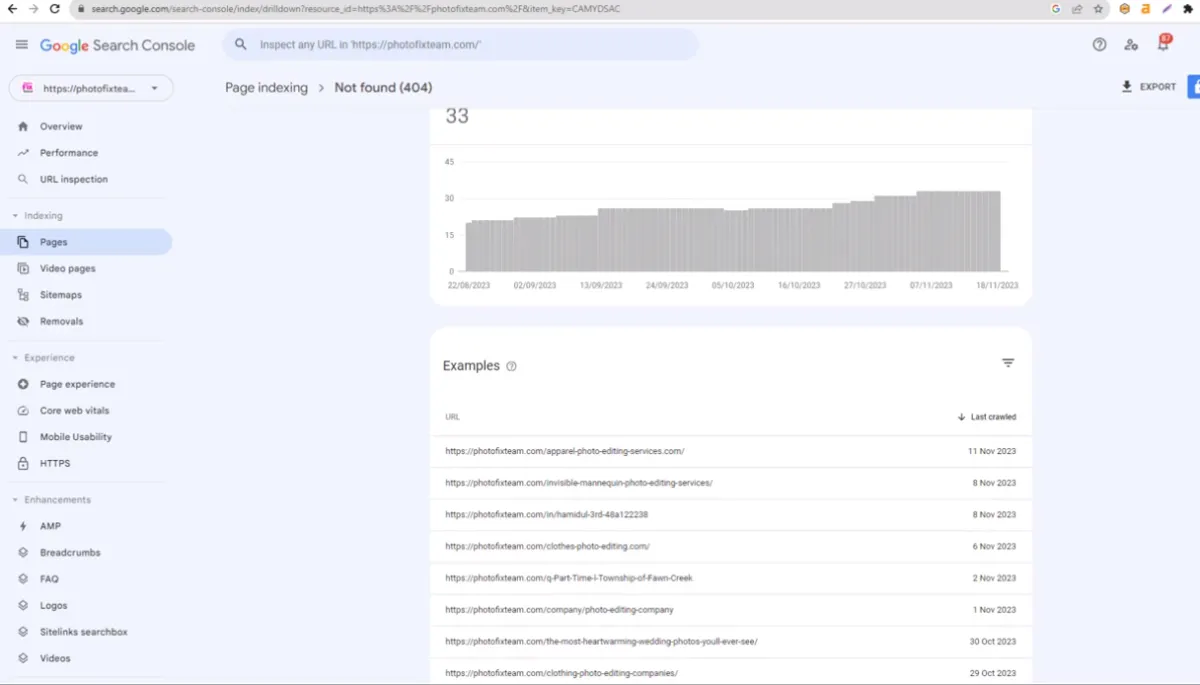Click the 30 Oct 2023 crawl date
This screenshot has height=685, width=1200.
(992, 642)
